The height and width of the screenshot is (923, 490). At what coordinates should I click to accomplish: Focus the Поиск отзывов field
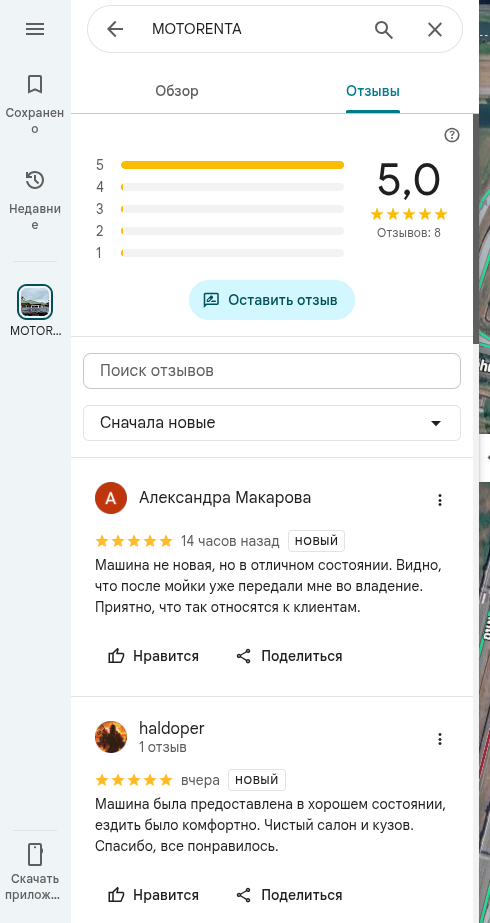[x=272, y=371]
